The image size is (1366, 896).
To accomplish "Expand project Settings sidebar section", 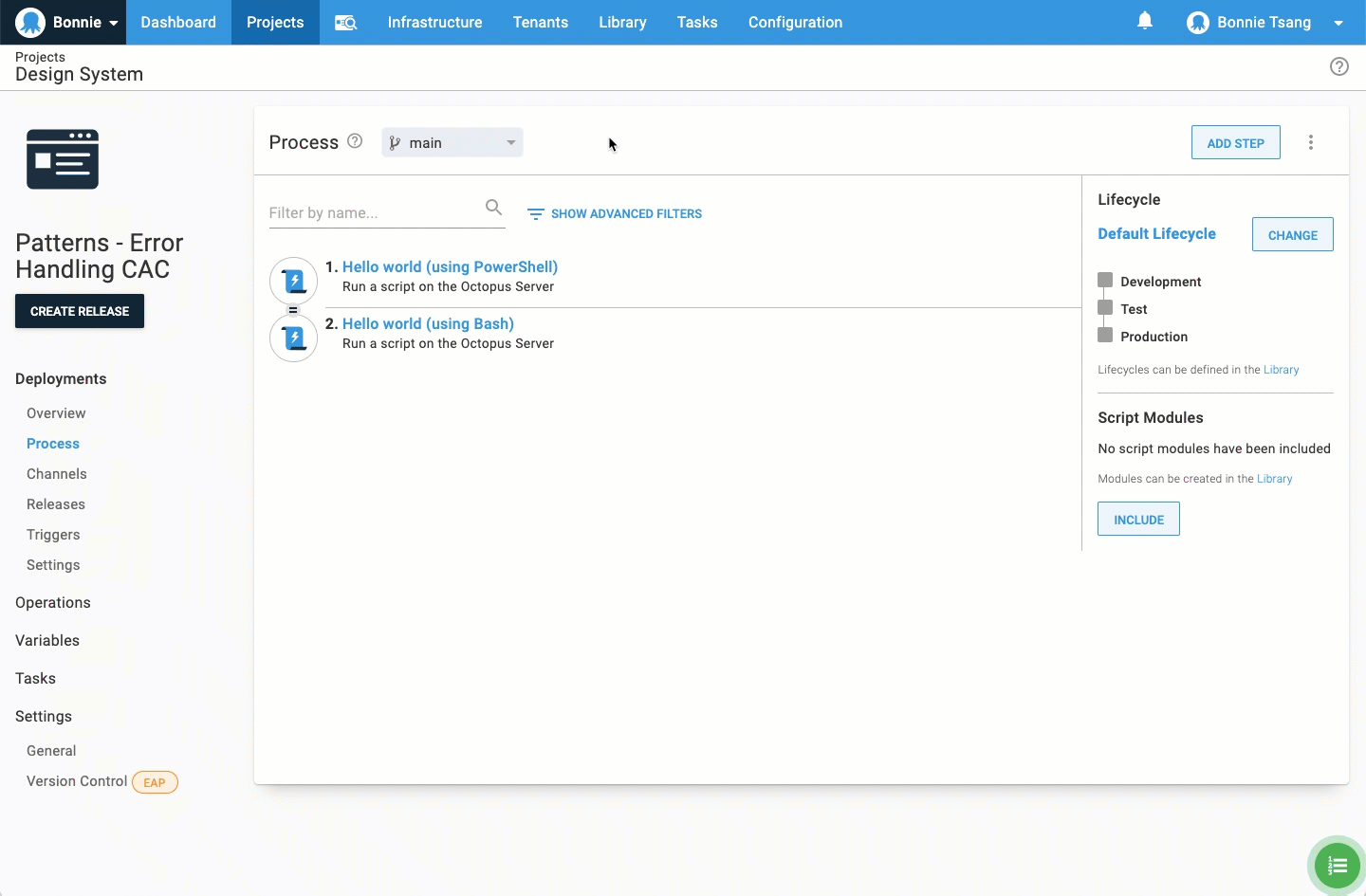I will 44,717.
